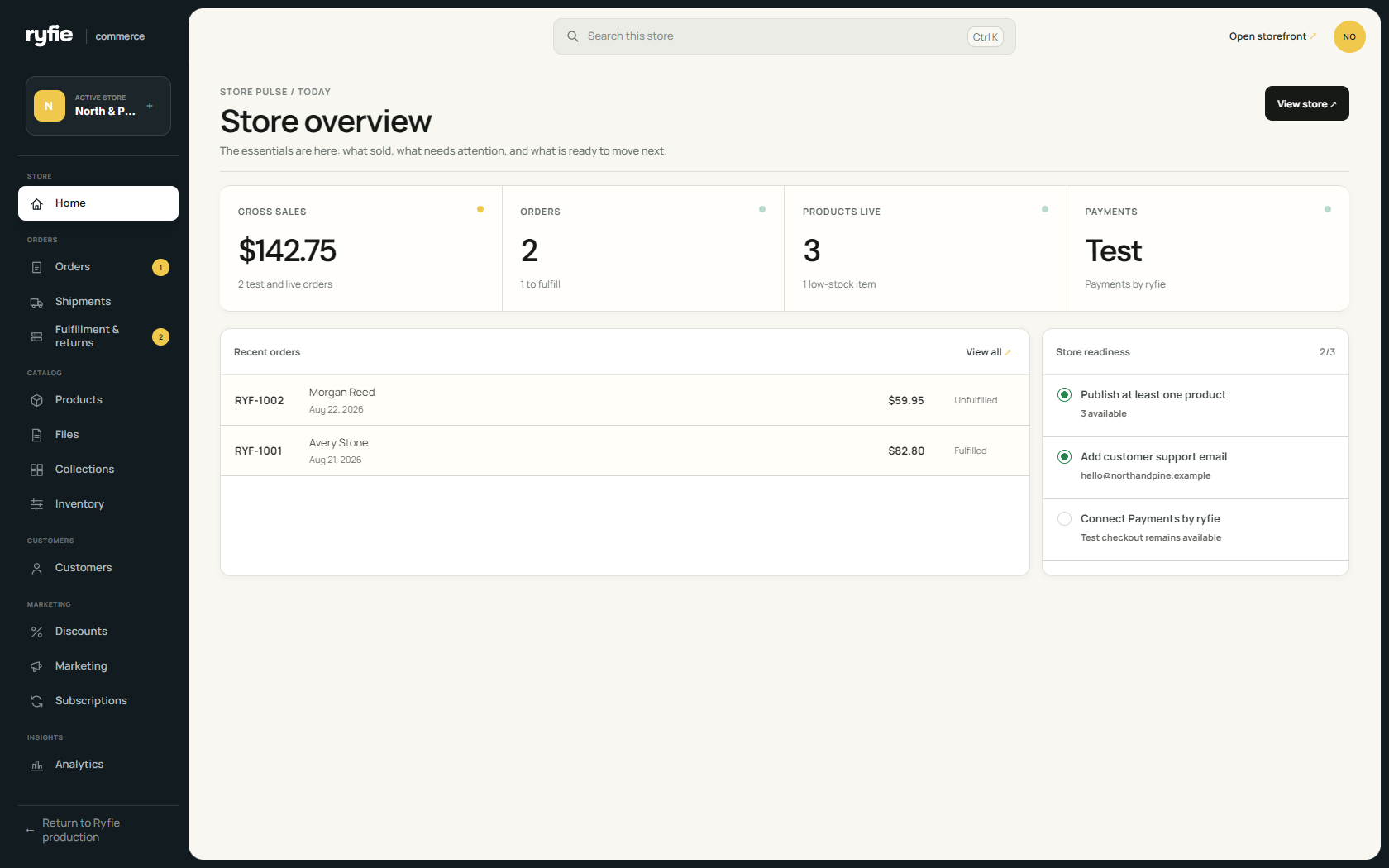
Task: Click the yellow N store avatar
Action: pos(49,106)
